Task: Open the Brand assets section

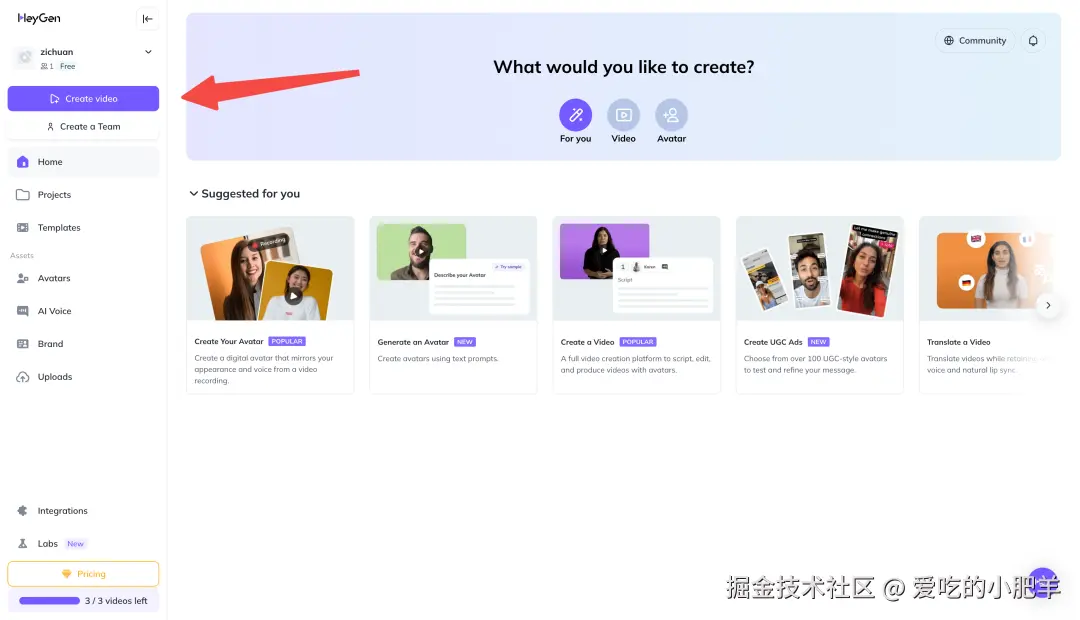Action: 52,343
